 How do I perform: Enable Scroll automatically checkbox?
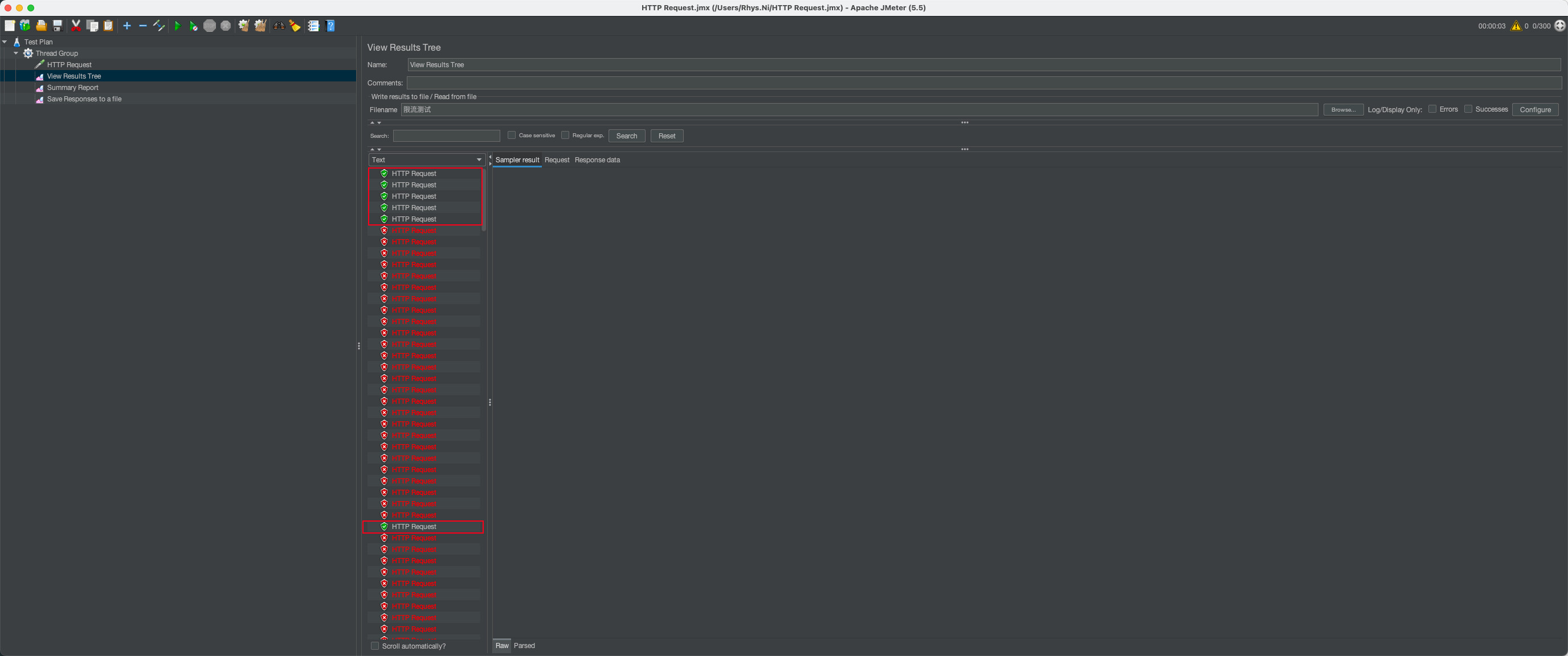click(375, 646)
